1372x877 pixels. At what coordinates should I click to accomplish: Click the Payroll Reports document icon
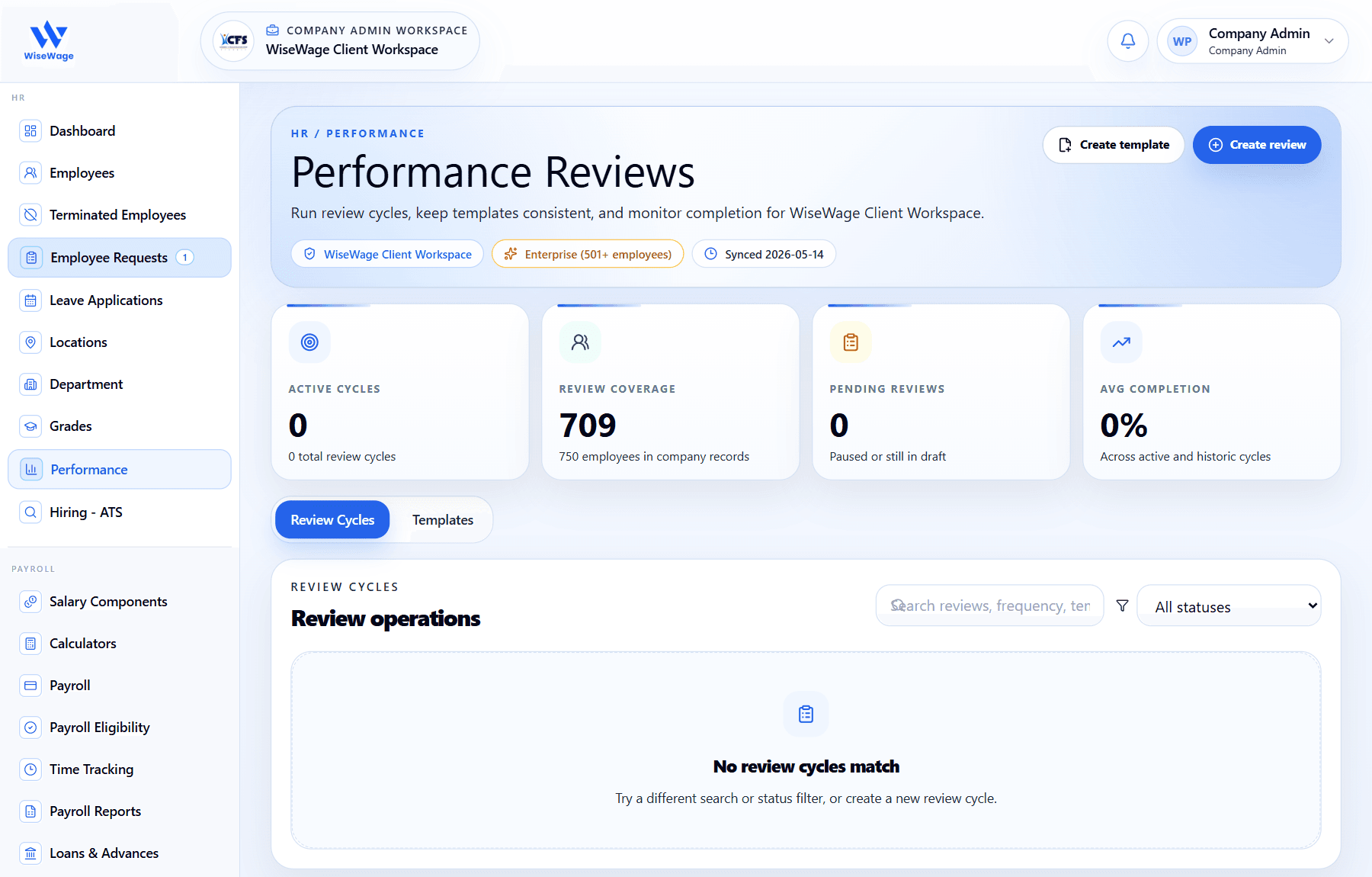coord(30,811)
